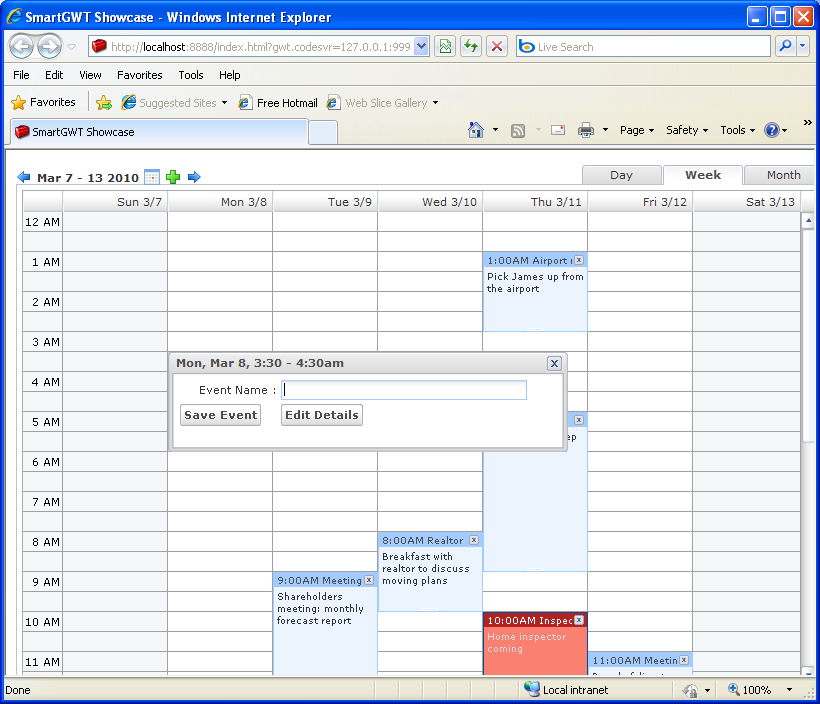Remove the 8:00AM Realtor event
The width and height of the screenshot is (820, 704).
tap(474, 540)
